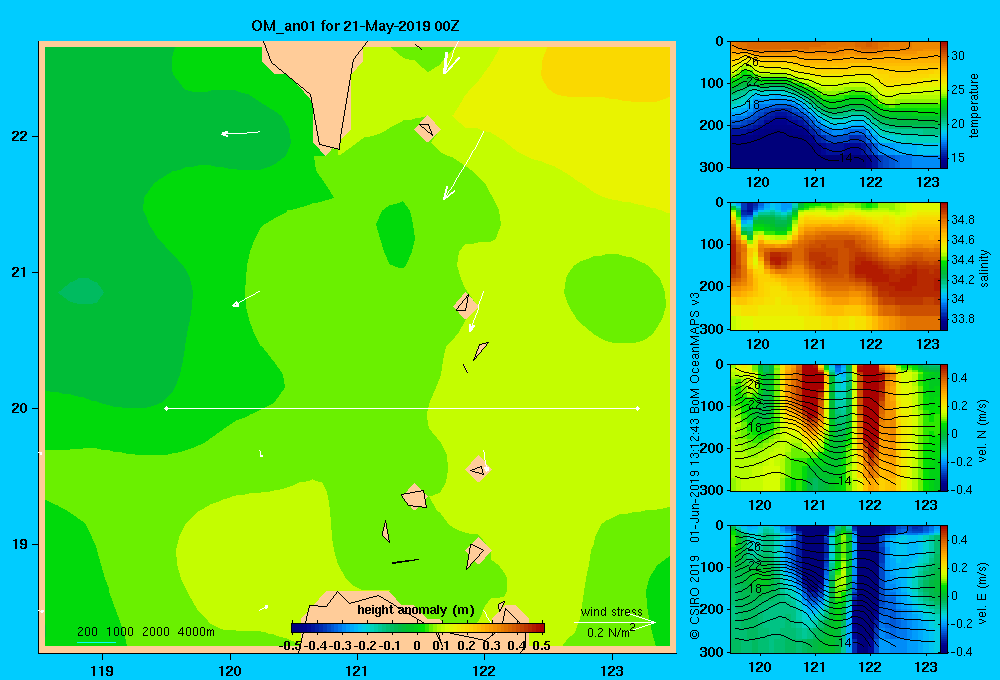Click the '34.8' salinity scale value

[x=962, y=219]
